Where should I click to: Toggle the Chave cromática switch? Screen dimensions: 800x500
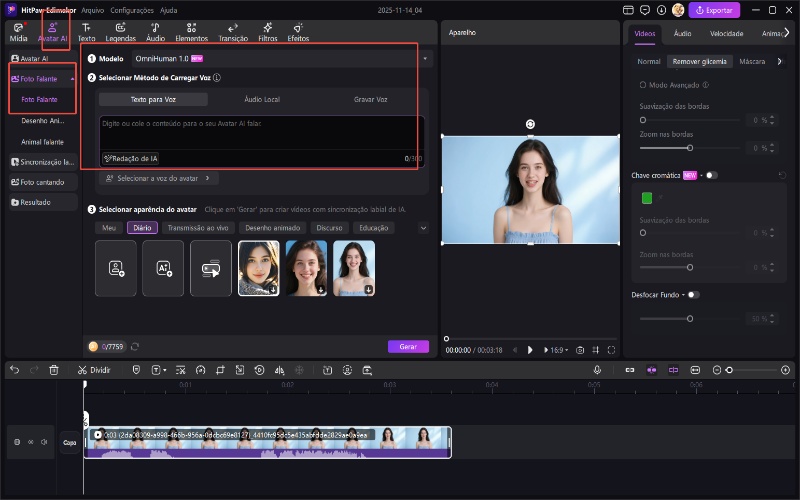[711, 175]
